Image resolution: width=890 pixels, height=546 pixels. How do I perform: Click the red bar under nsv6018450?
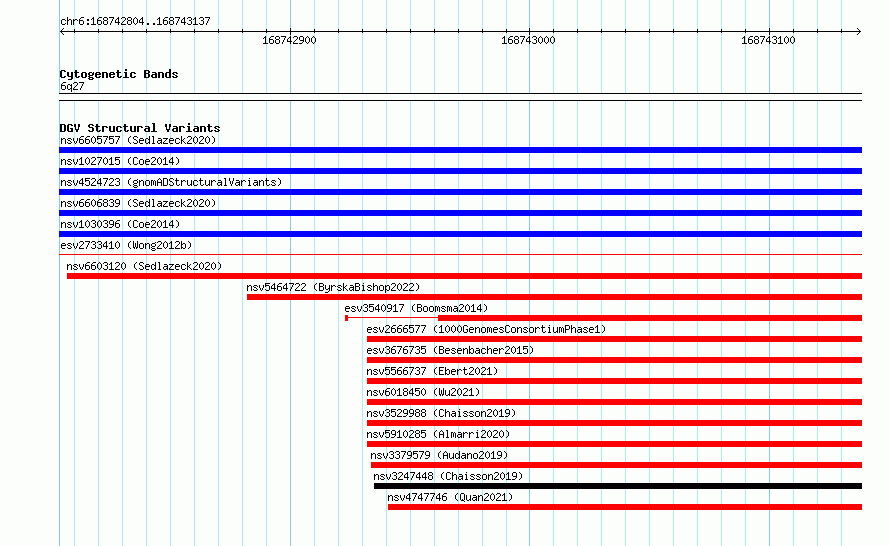pos(614,402)
